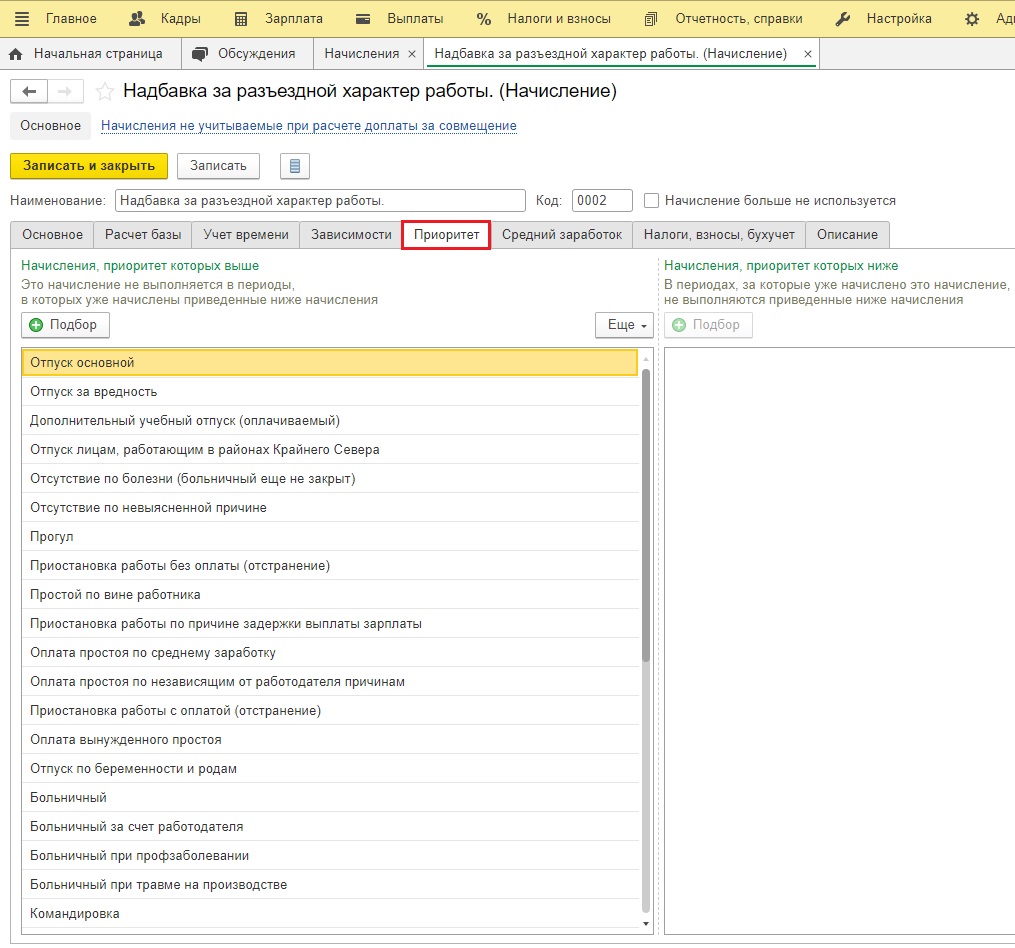Select row Оплата простоя по независящим причинам
This screenshot has width=1015, height=948.
(x=330, y=682)
